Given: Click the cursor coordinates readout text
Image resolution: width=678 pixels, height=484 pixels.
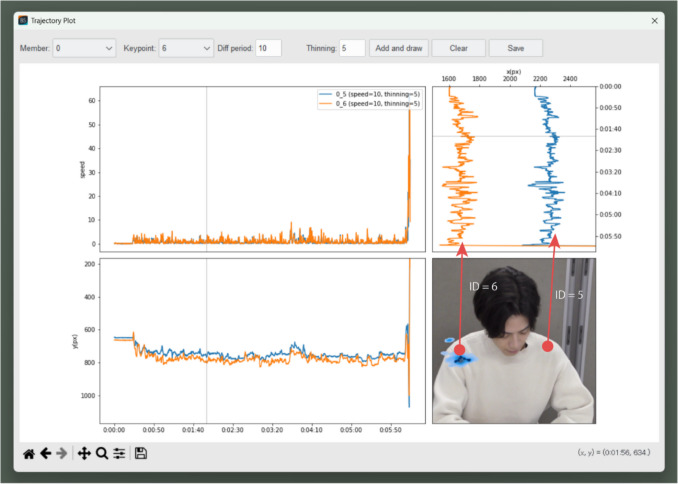Looking at the screenshot, I should point(614,452).
